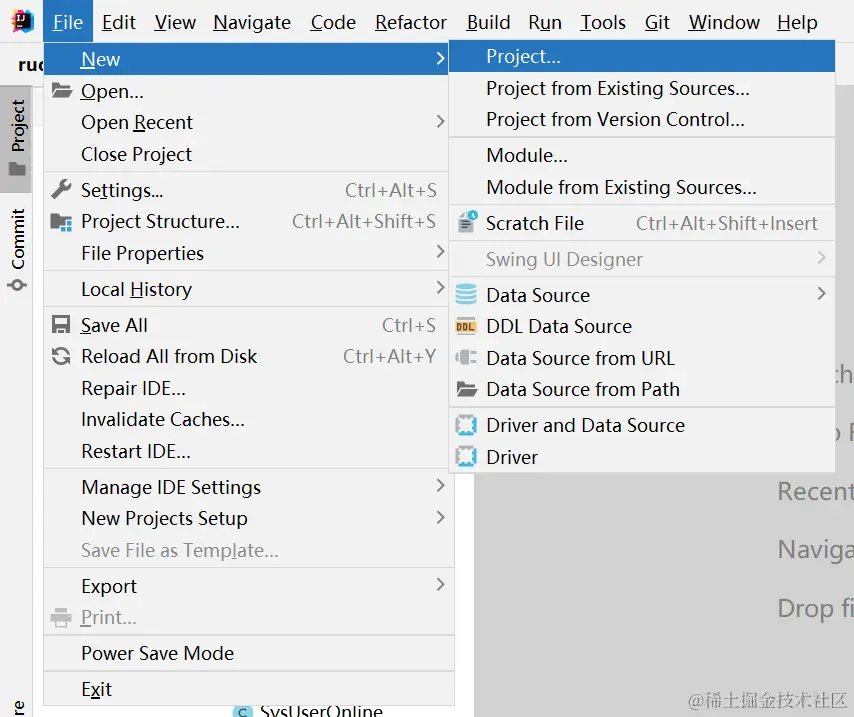The image size is (854, 717).
Task: Click the DDL Data Source icon
Action: 466,326
